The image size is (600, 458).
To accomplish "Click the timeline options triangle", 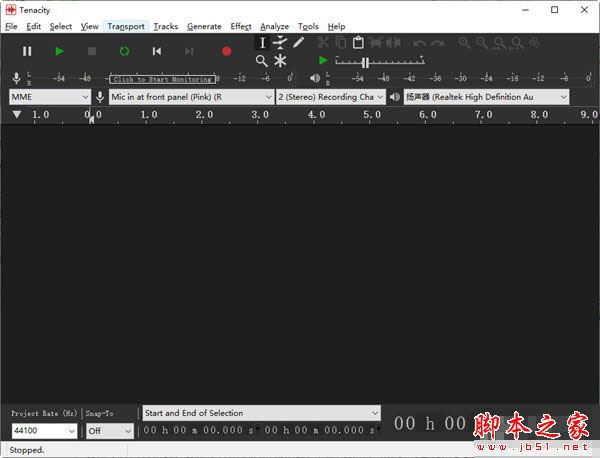I will coord(16,114).
